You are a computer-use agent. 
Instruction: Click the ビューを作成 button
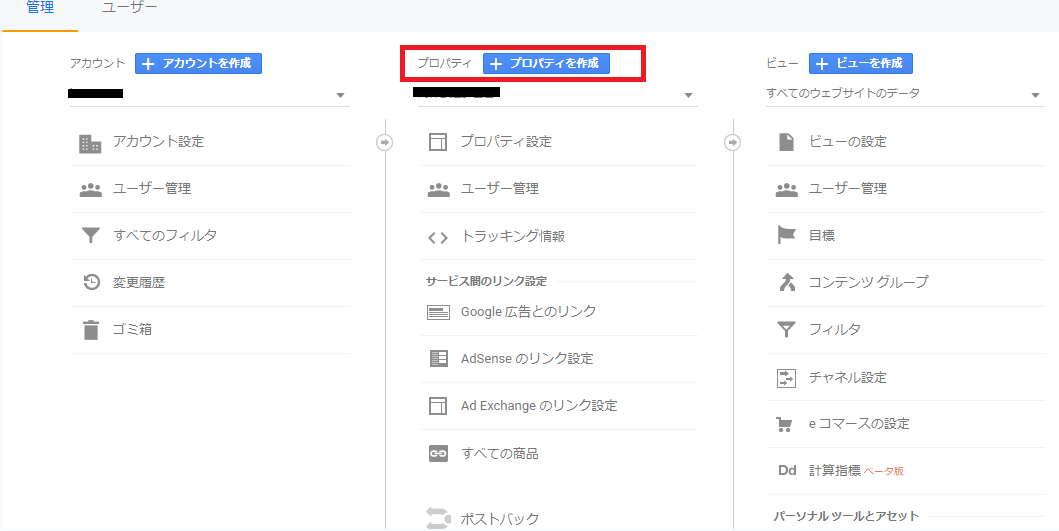pos(860,63)
